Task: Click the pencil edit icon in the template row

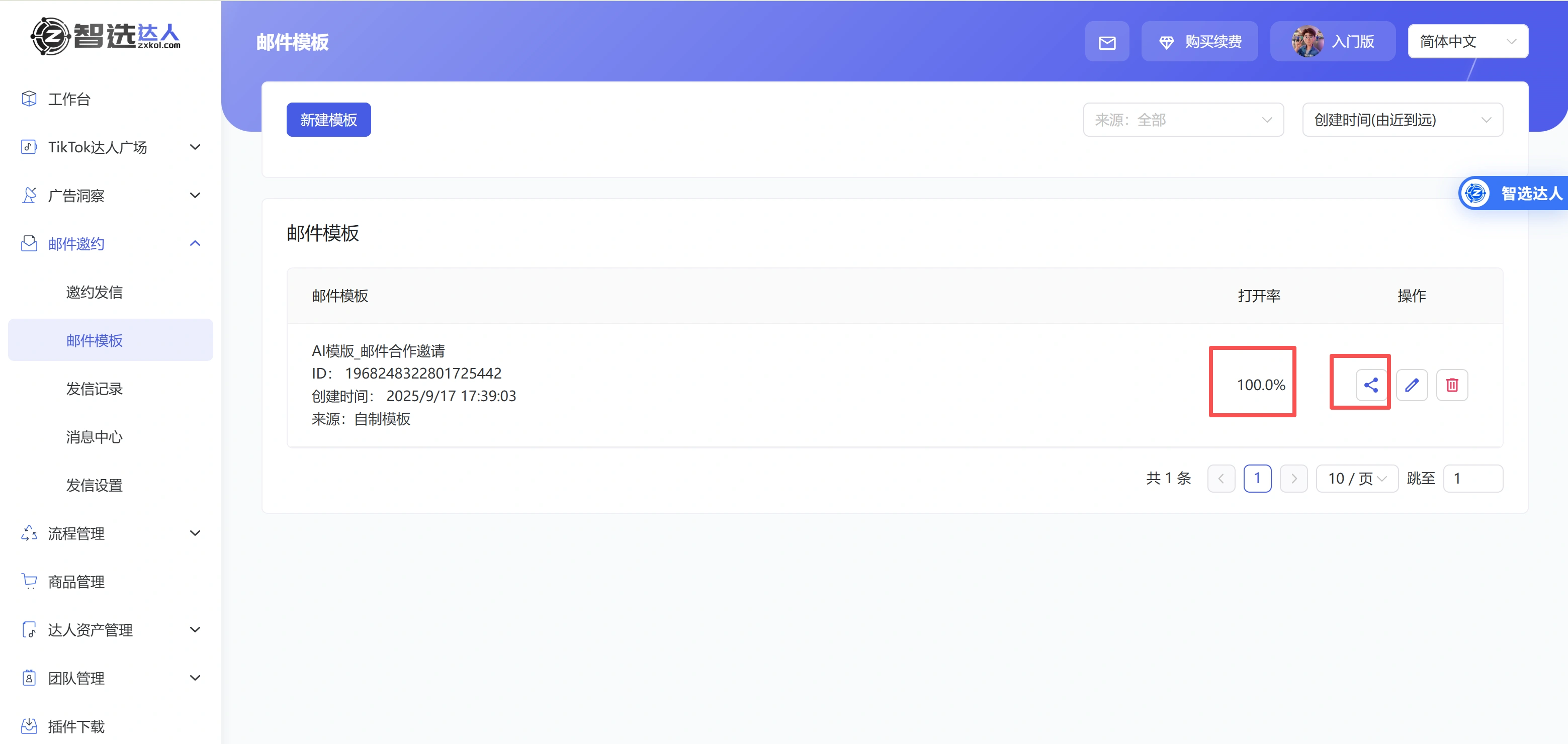Action: (x=1412, y=385)
